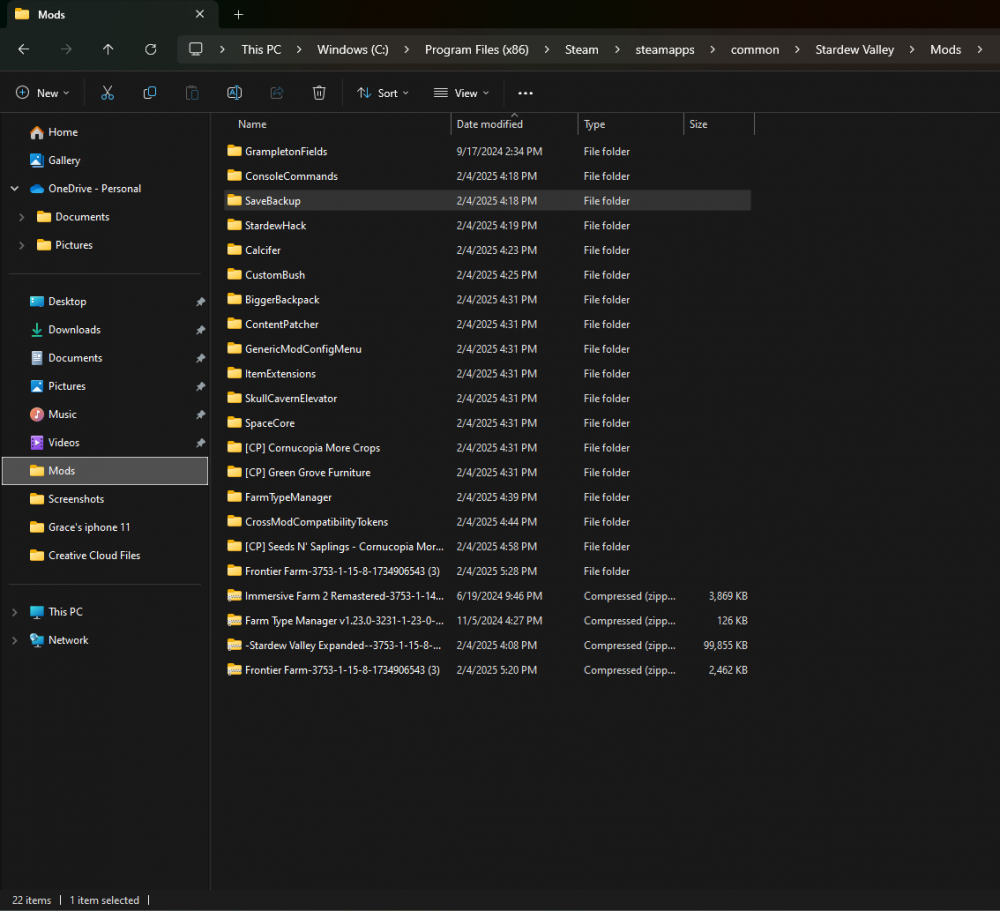Click pin icon beside Videos
Image resolution: width=1000 pixels, height=911 pixels.
200,443
